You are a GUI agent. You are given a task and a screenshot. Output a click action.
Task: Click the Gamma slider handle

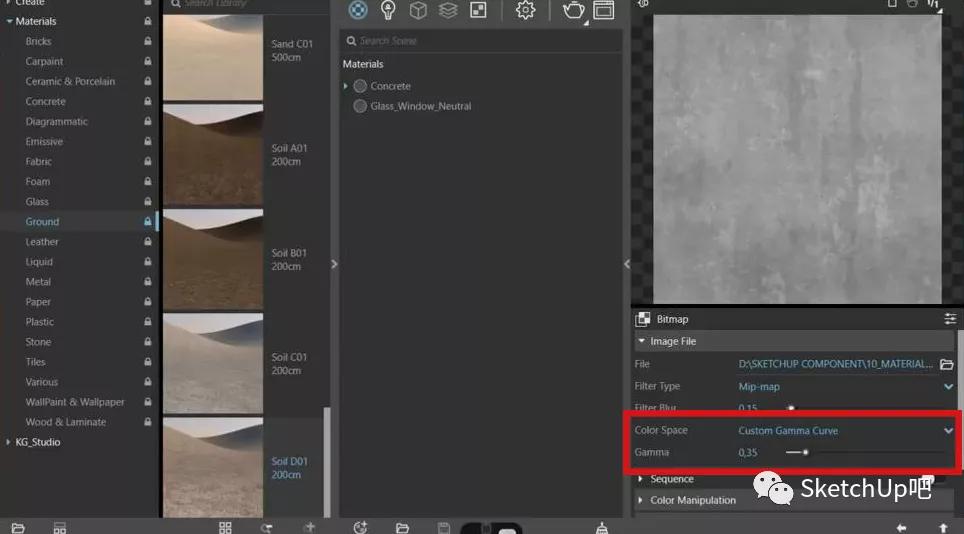(805, 452)
